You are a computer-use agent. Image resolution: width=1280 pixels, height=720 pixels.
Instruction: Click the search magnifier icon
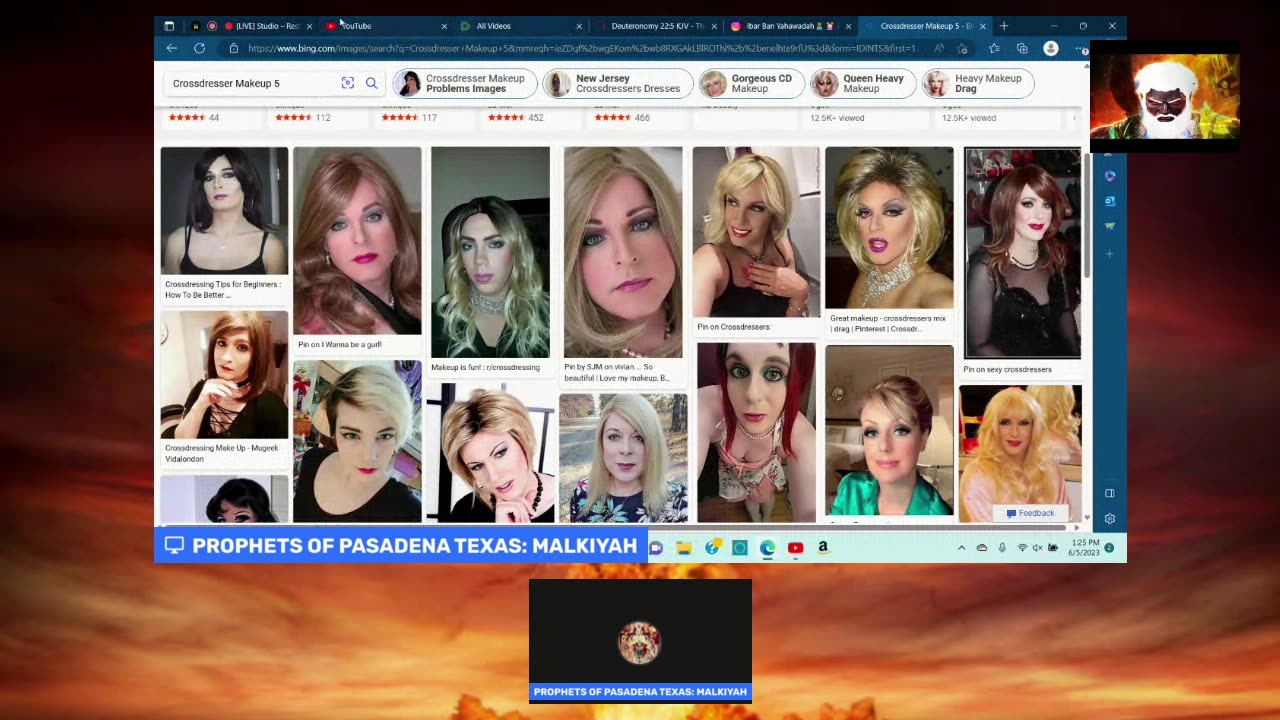(x=371, y=83)
